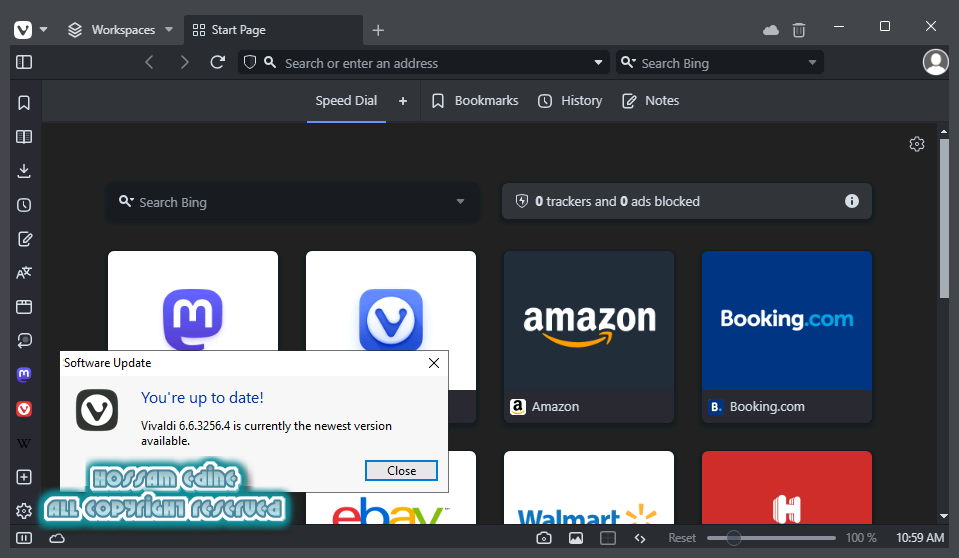Open the Downloads panel
This screenshot has width=959, height=558.
pyautogui.click(x=24, y=171)
